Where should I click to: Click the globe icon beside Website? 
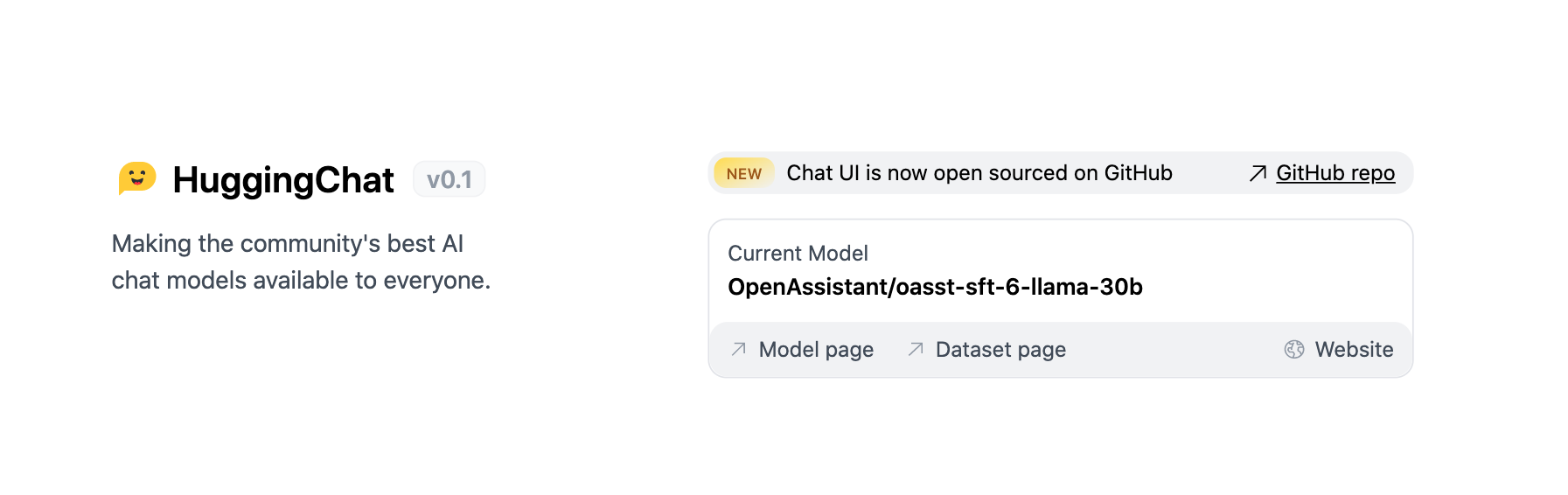1294,349
